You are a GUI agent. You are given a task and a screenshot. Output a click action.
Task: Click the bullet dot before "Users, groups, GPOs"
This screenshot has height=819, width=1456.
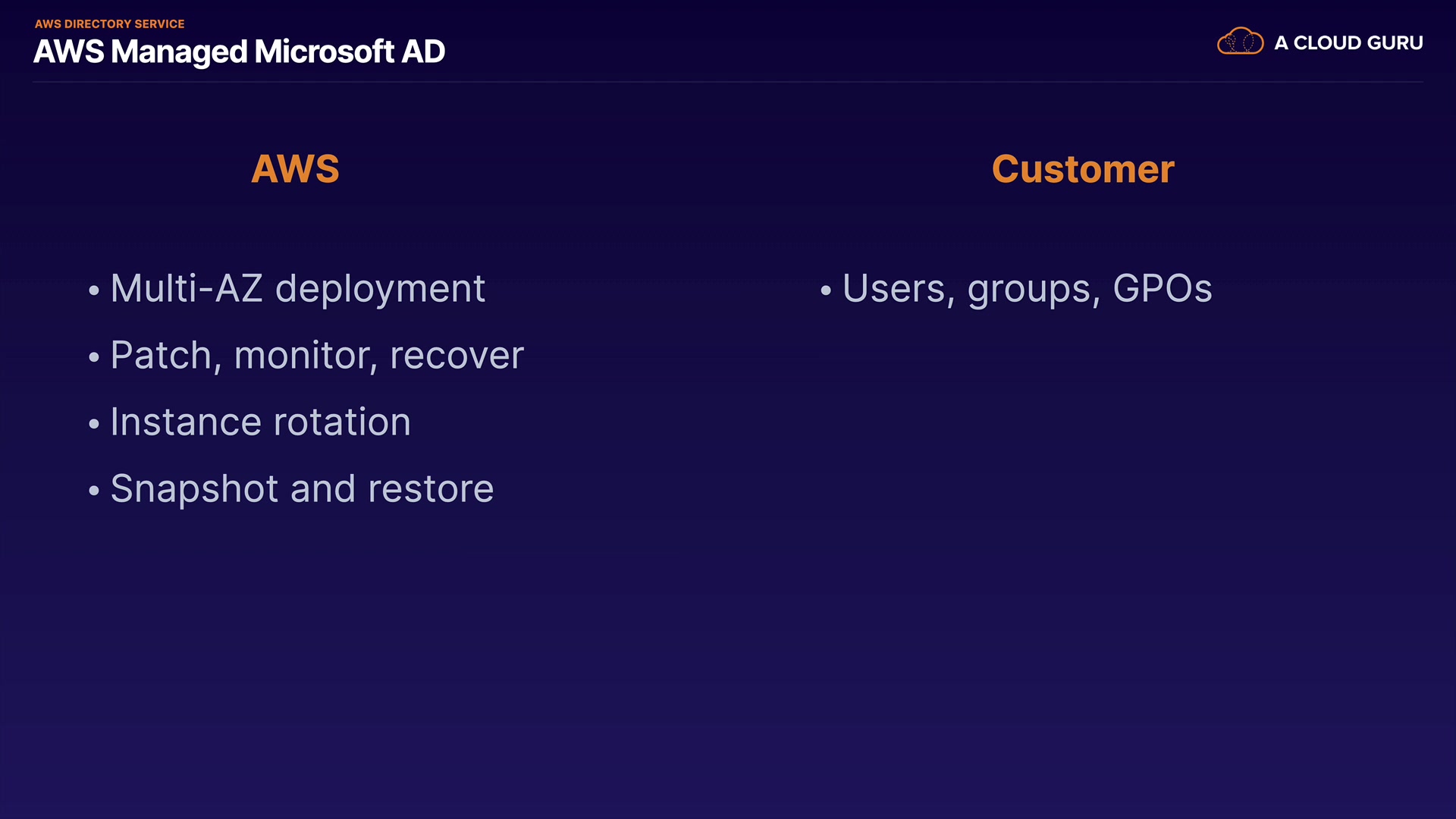[826, 290]
